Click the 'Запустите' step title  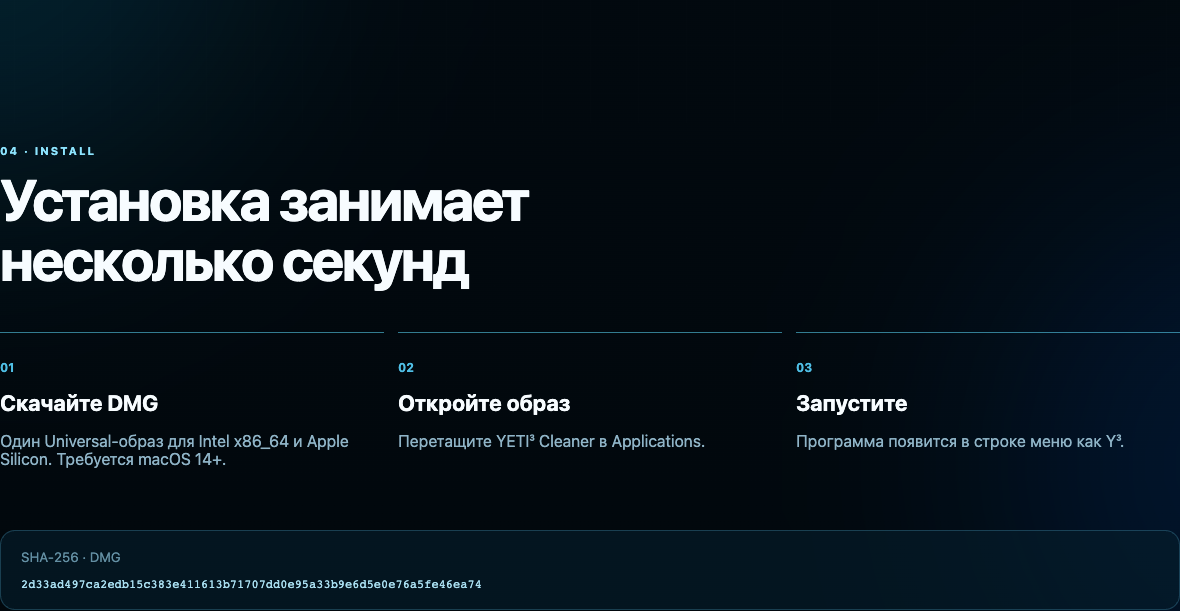(x=851, y=404)
